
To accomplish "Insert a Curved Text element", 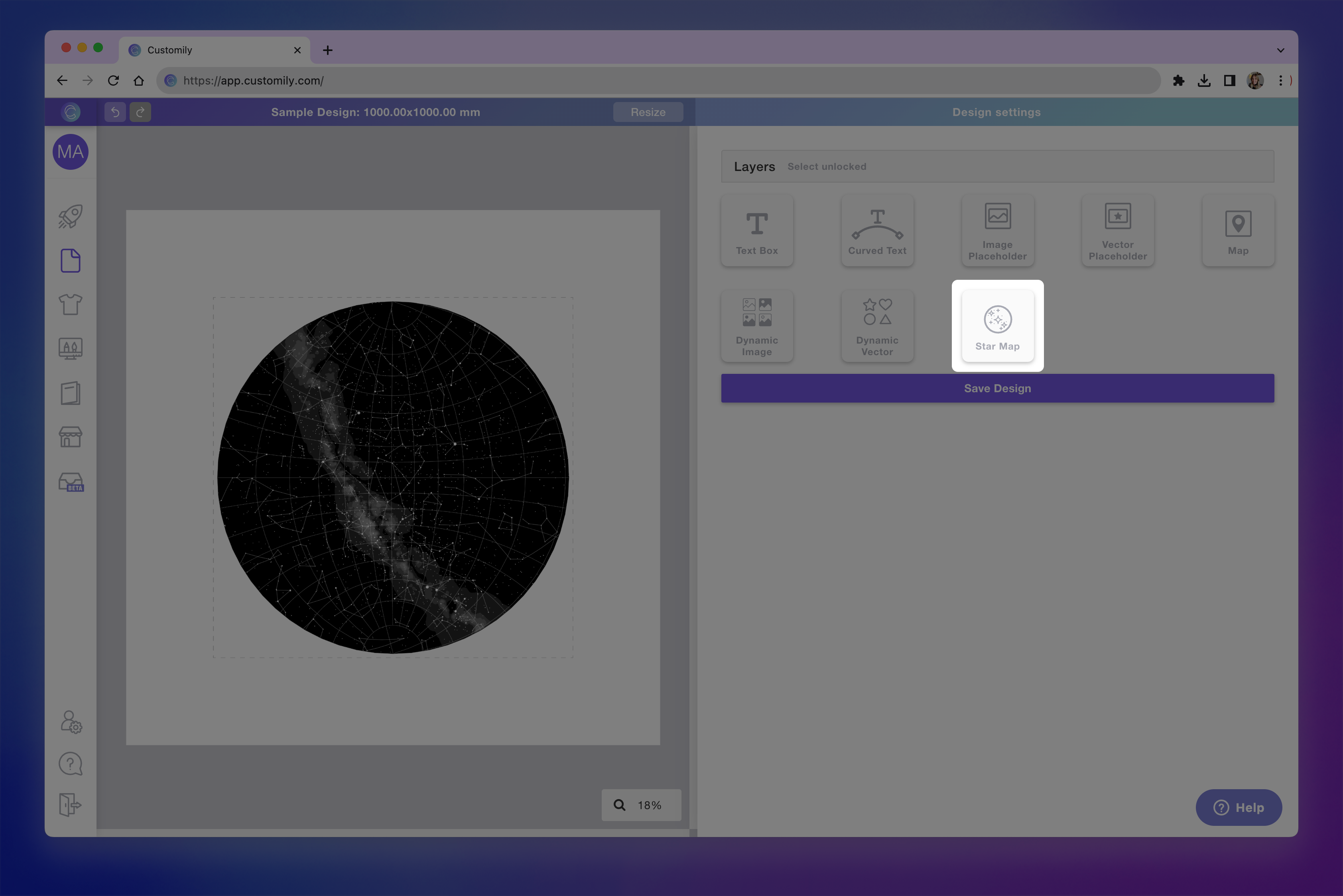I will pos(877,230).
